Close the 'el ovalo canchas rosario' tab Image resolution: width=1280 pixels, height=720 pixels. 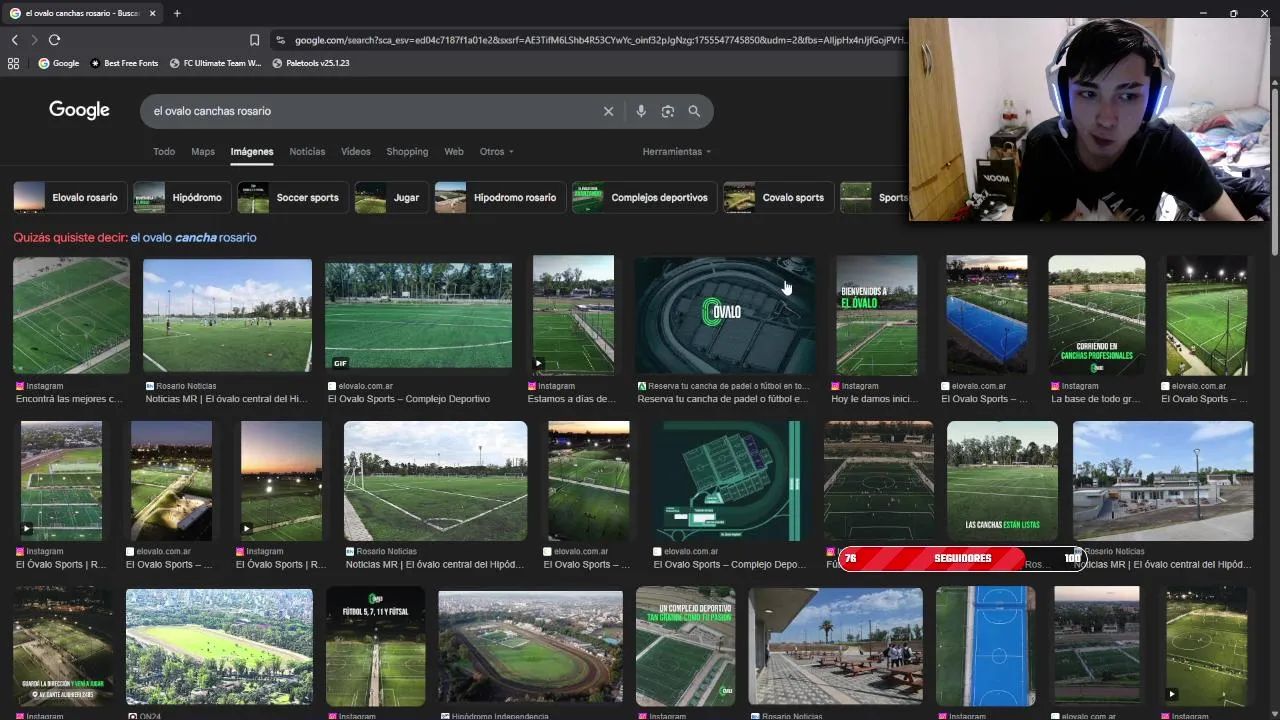152,13
